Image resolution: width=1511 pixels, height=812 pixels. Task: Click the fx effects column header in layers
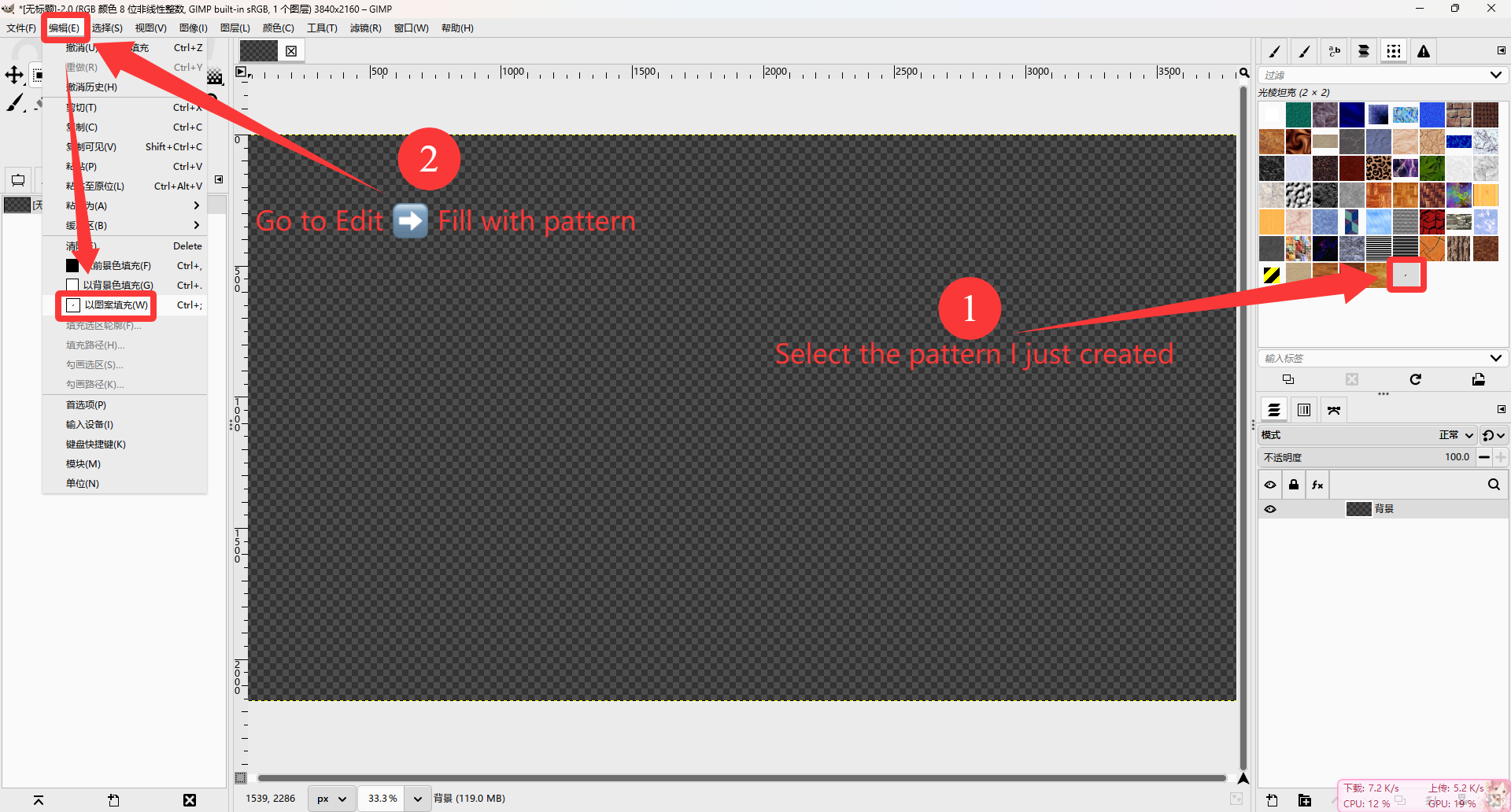click(1317, 485)
